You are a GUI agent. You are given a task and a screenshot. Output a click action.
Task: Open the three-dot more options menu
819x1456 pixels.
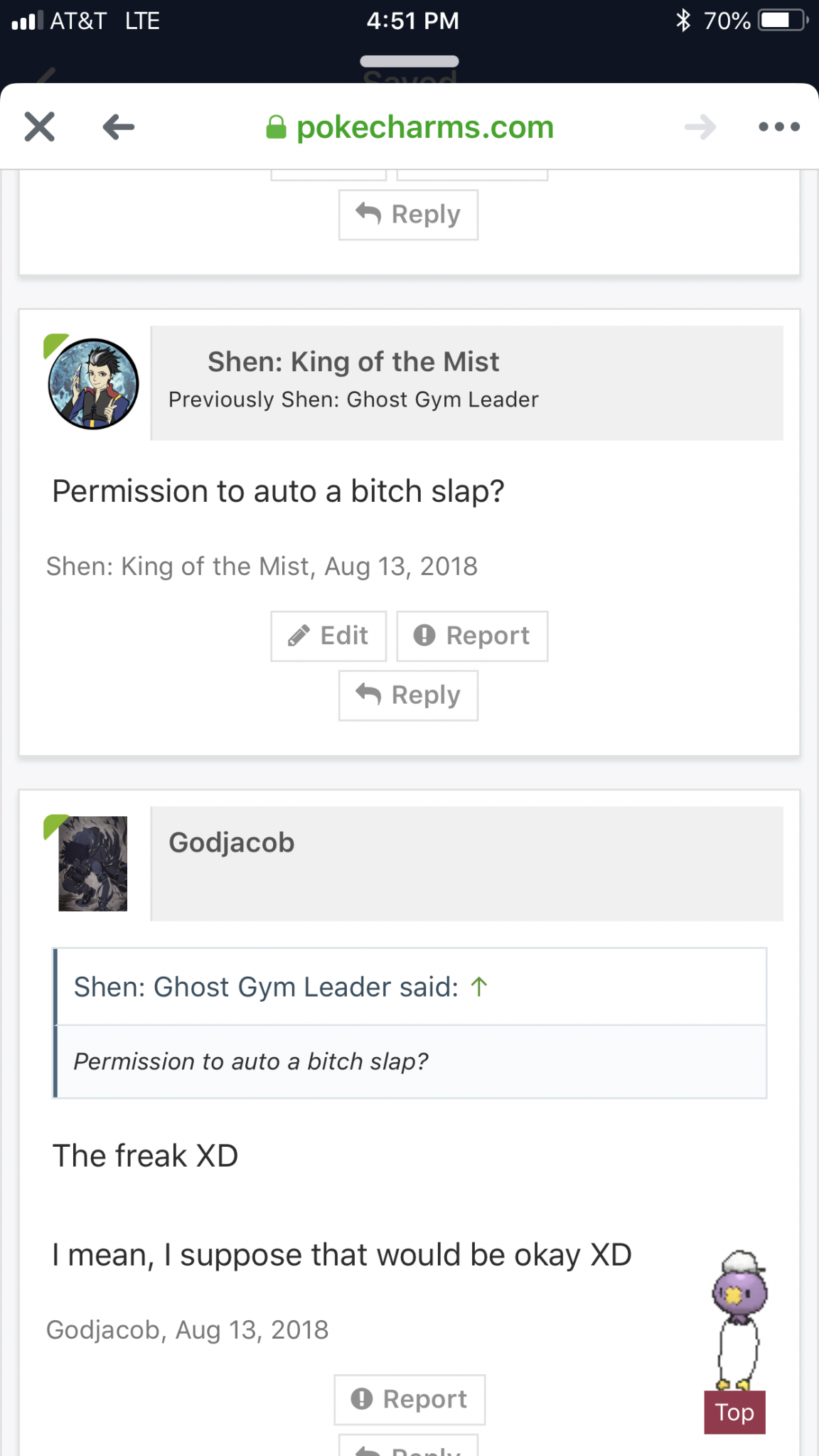click(x=779, y=127)
